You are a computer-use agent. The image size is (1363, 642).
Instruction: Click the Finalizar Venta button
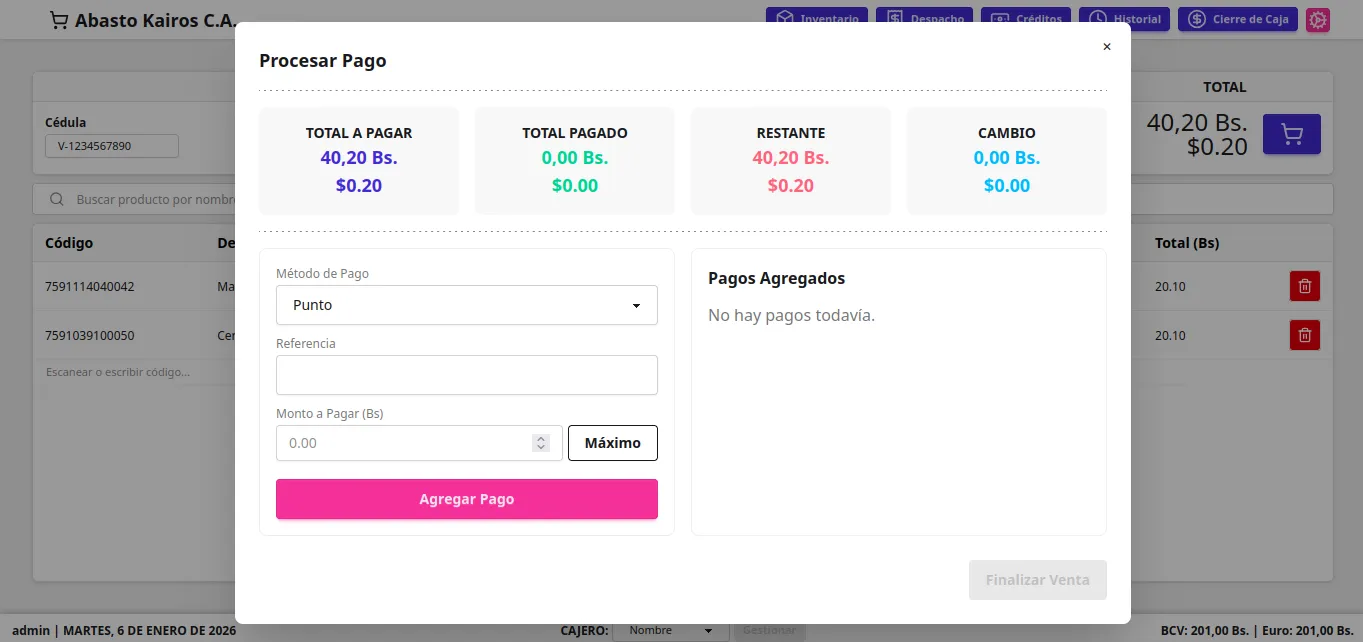click(x=1037, y=580)
